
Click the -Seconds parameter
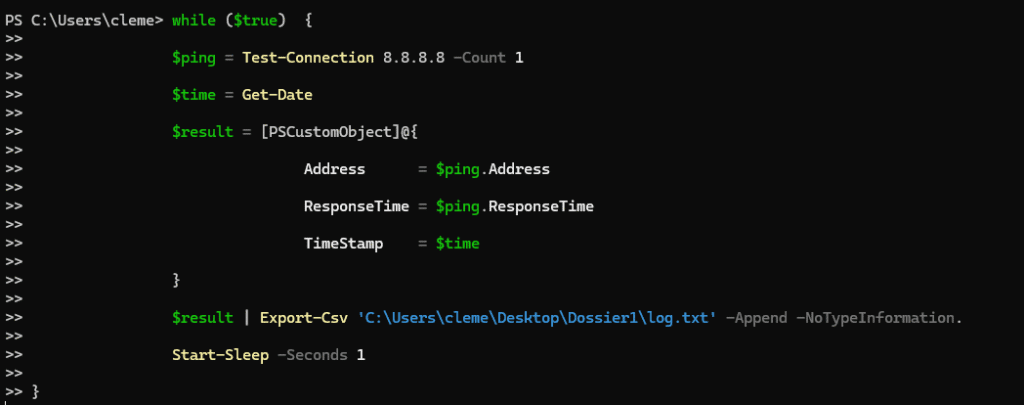tap(308, 357)
